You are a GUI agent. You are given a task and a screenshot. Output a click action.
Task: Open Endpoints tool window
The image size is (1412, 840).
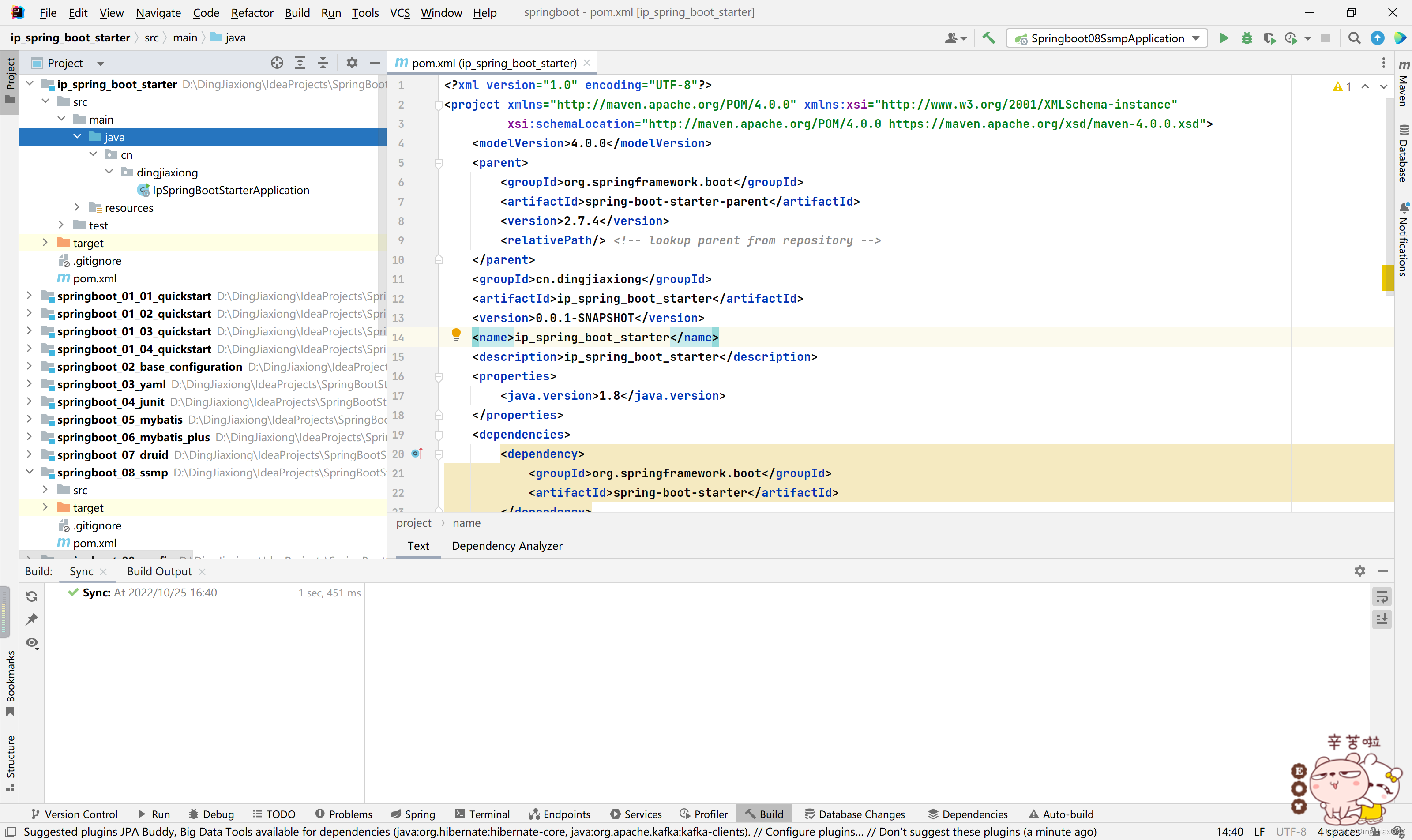560,814
